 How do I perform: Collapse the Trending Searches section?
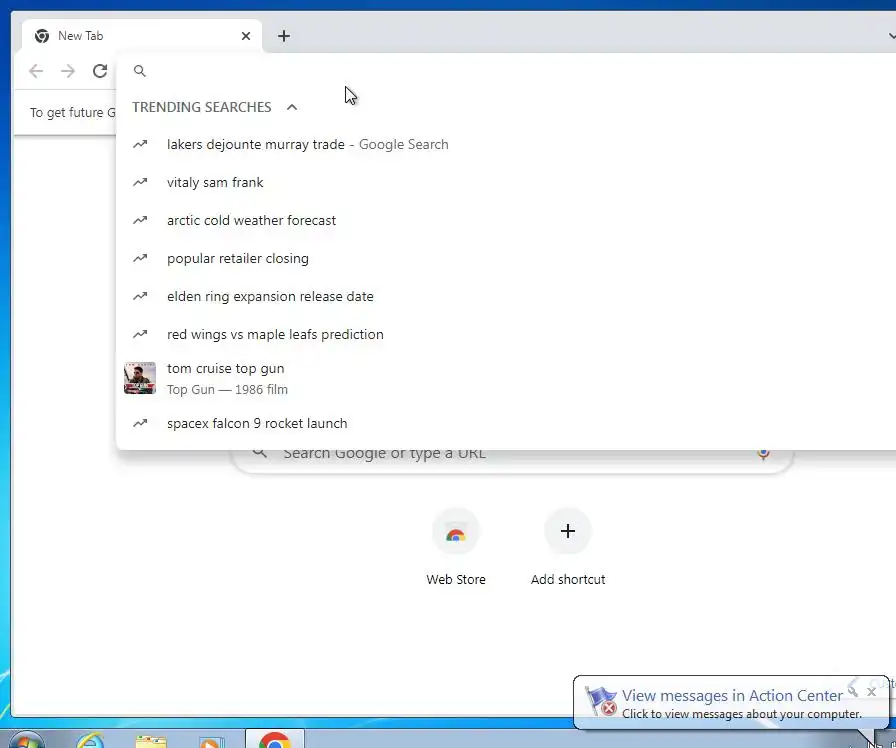(292, 107)
